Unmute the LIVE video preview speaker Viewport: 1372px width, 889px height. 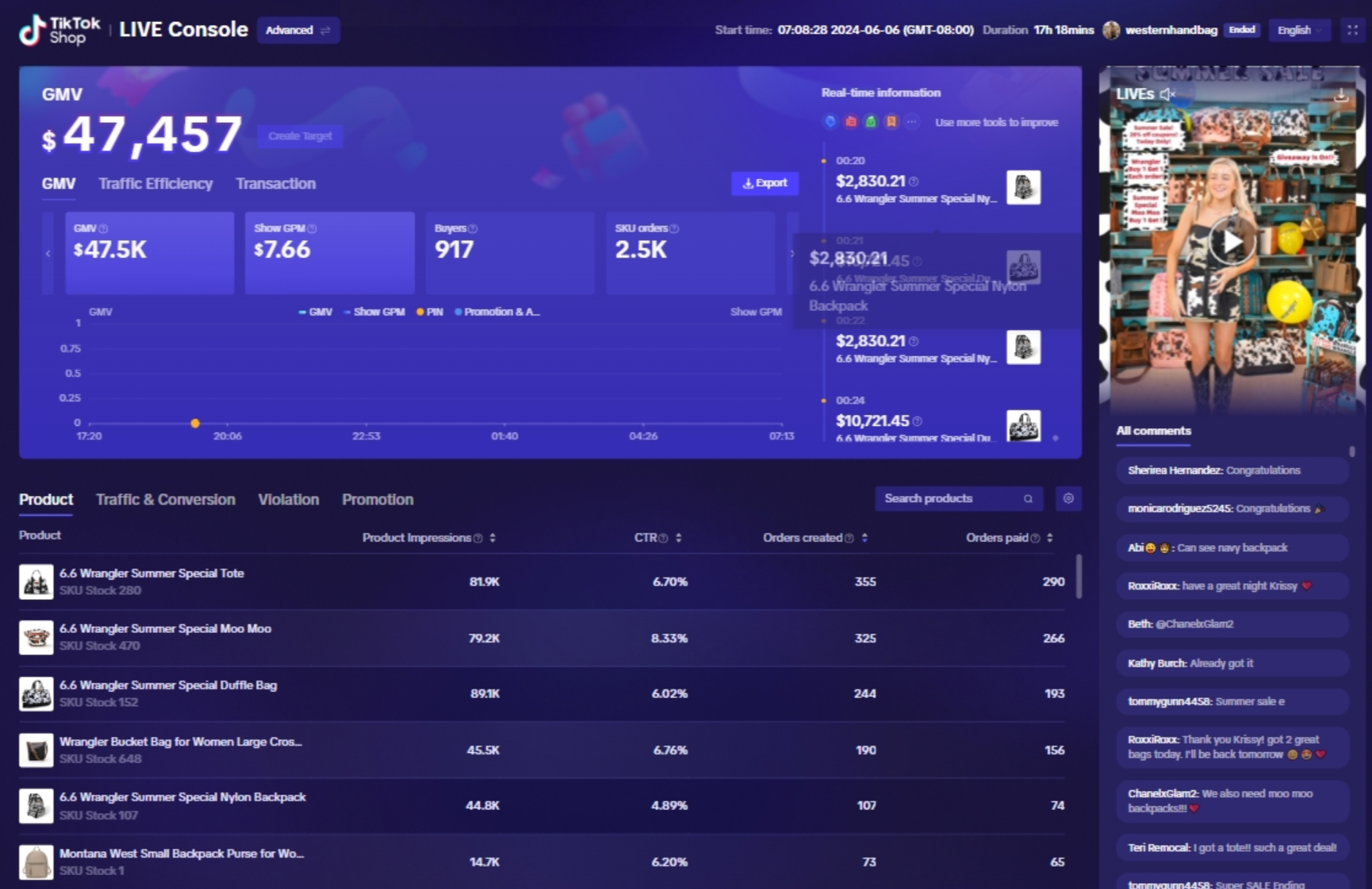[x=1167, y=94]
